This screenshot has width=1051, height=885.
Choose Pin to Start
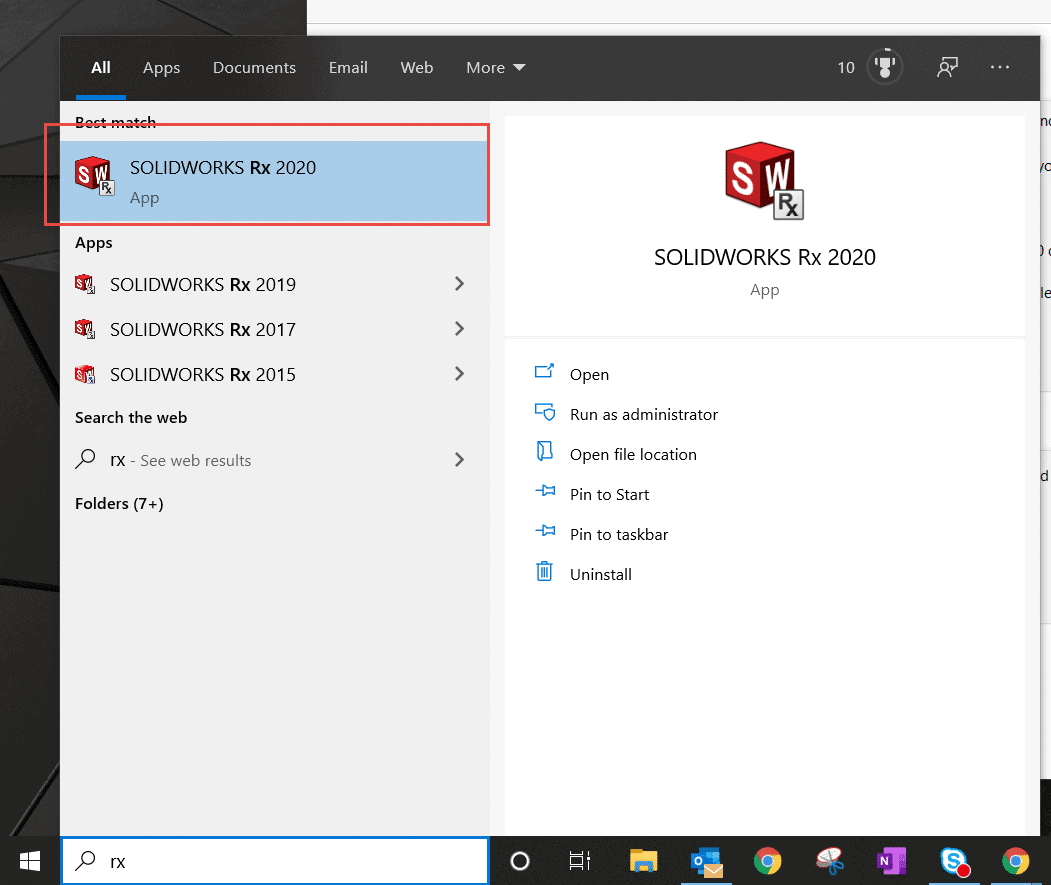pyautogui.click(x=609, y=494)
